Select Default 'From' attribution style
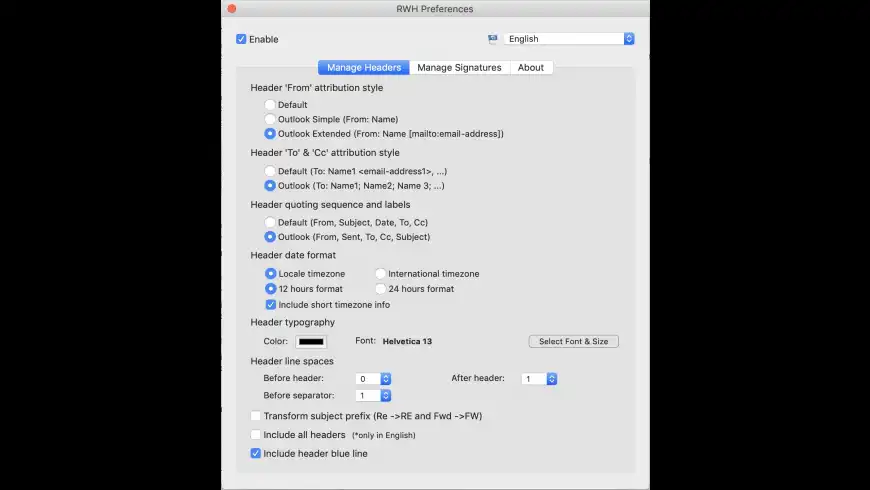The height and width of the screenshot is (490, 870). click(270, 104)
